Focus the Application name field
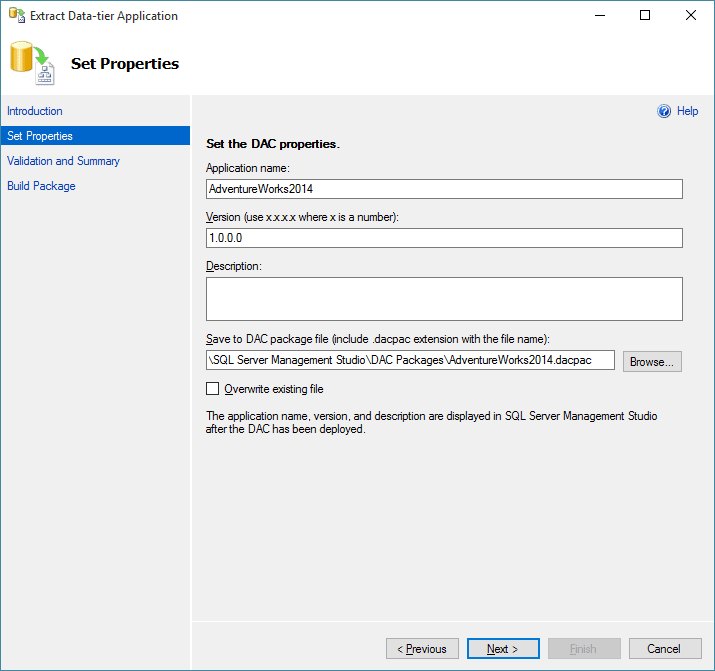The image size is (715, 671). click(x=444, y=189)
